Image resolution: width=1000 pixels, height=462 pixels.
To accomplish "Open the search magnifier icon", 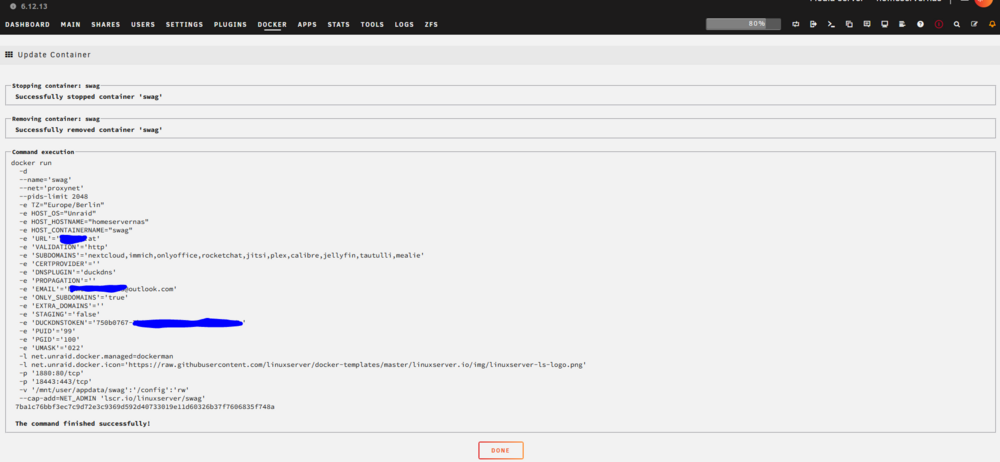I will [957, 24].
